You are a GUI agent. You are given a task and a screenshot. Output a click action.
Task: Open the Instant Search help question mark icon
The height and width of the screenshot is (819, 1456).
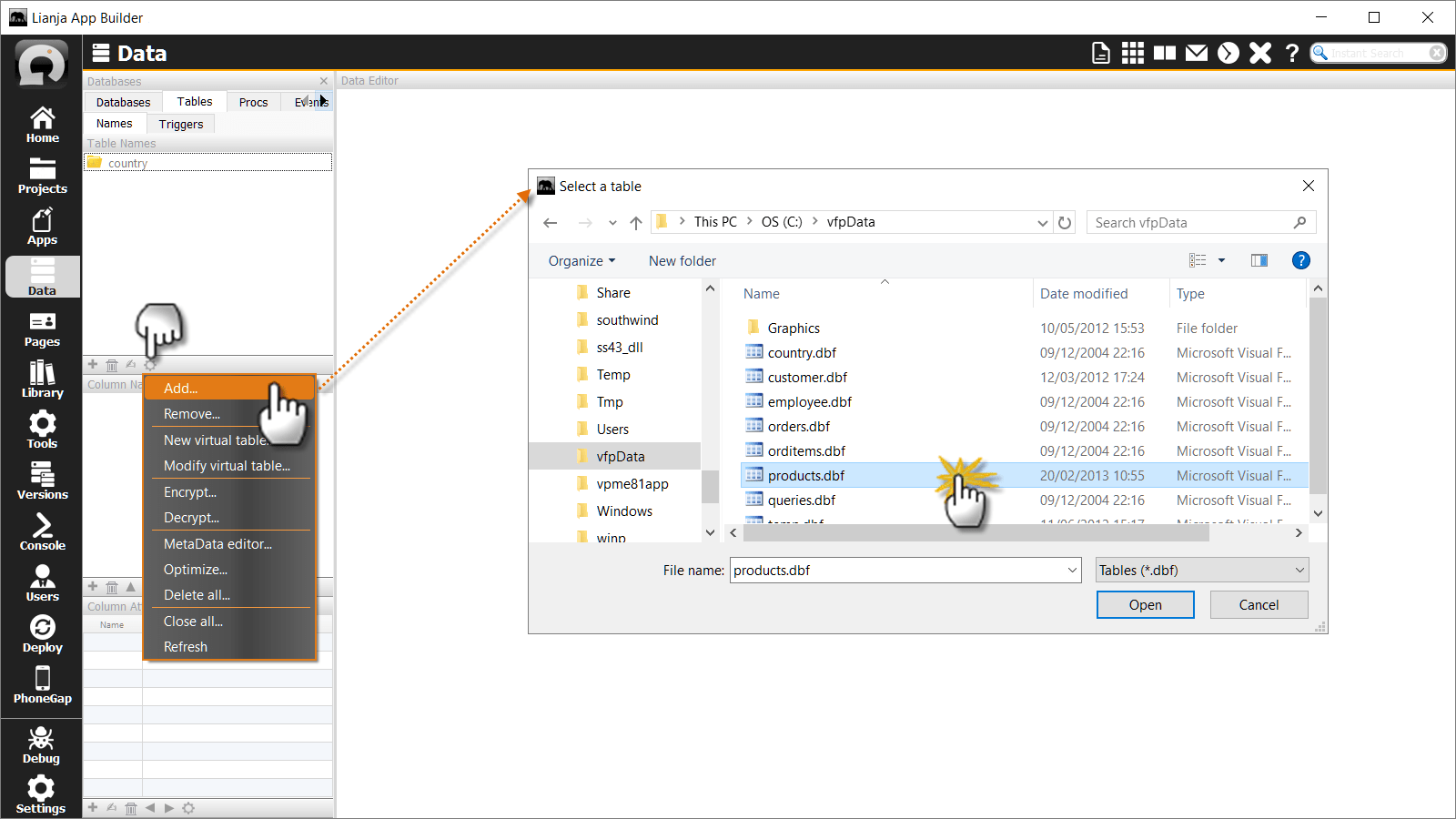tap(1293, 53)
